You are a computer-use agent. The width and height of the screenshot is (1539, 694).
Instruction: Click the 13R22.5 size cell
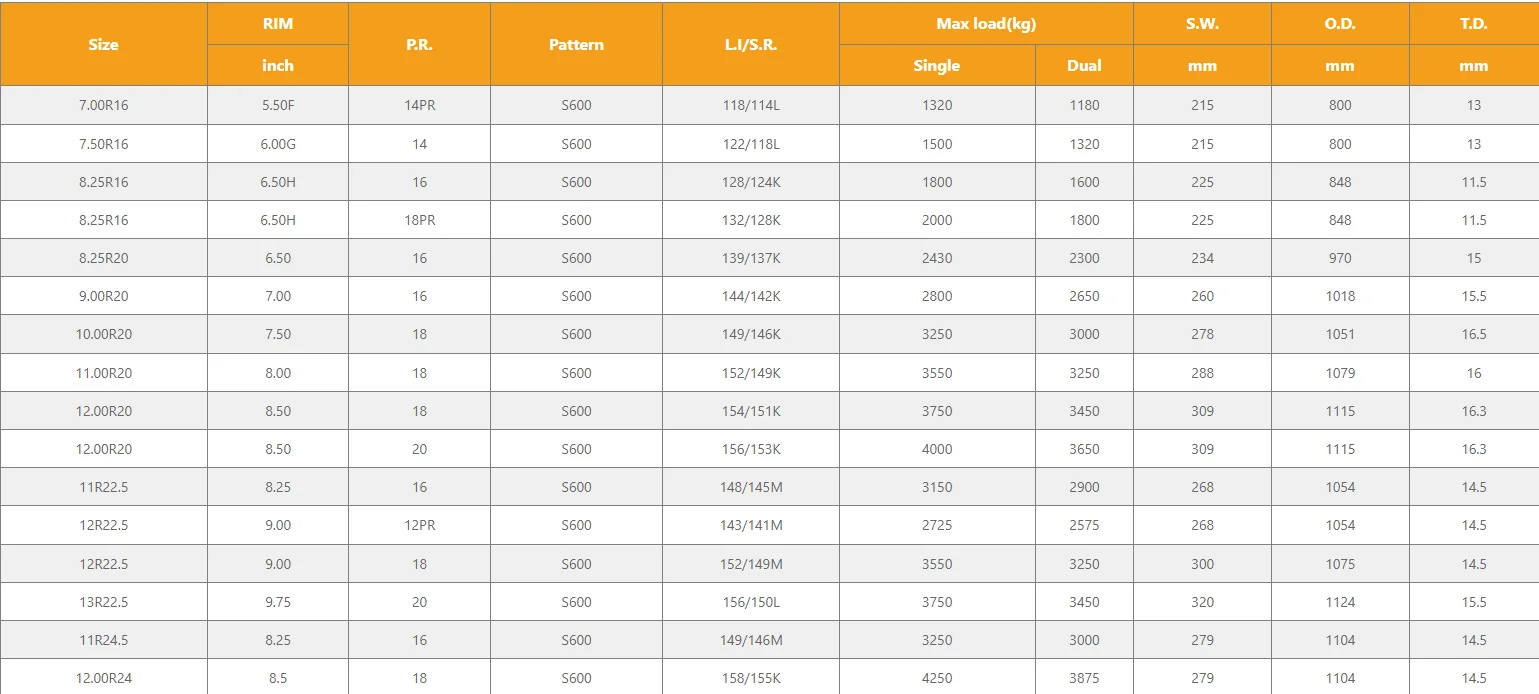coord(104,602)
